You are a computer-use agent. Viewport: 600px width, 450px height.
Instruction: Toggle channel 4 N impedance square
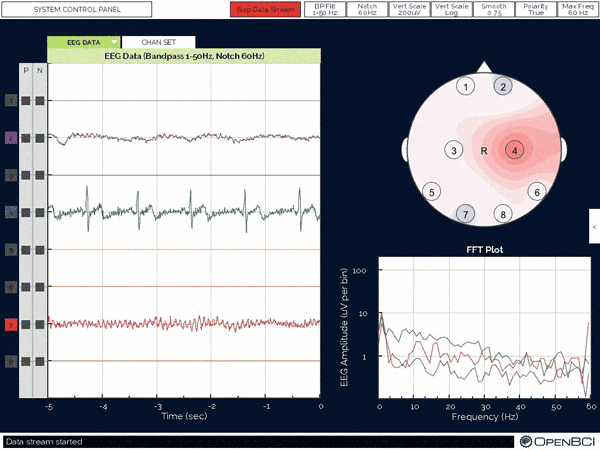pyautogui.click(x=40, y=212)
